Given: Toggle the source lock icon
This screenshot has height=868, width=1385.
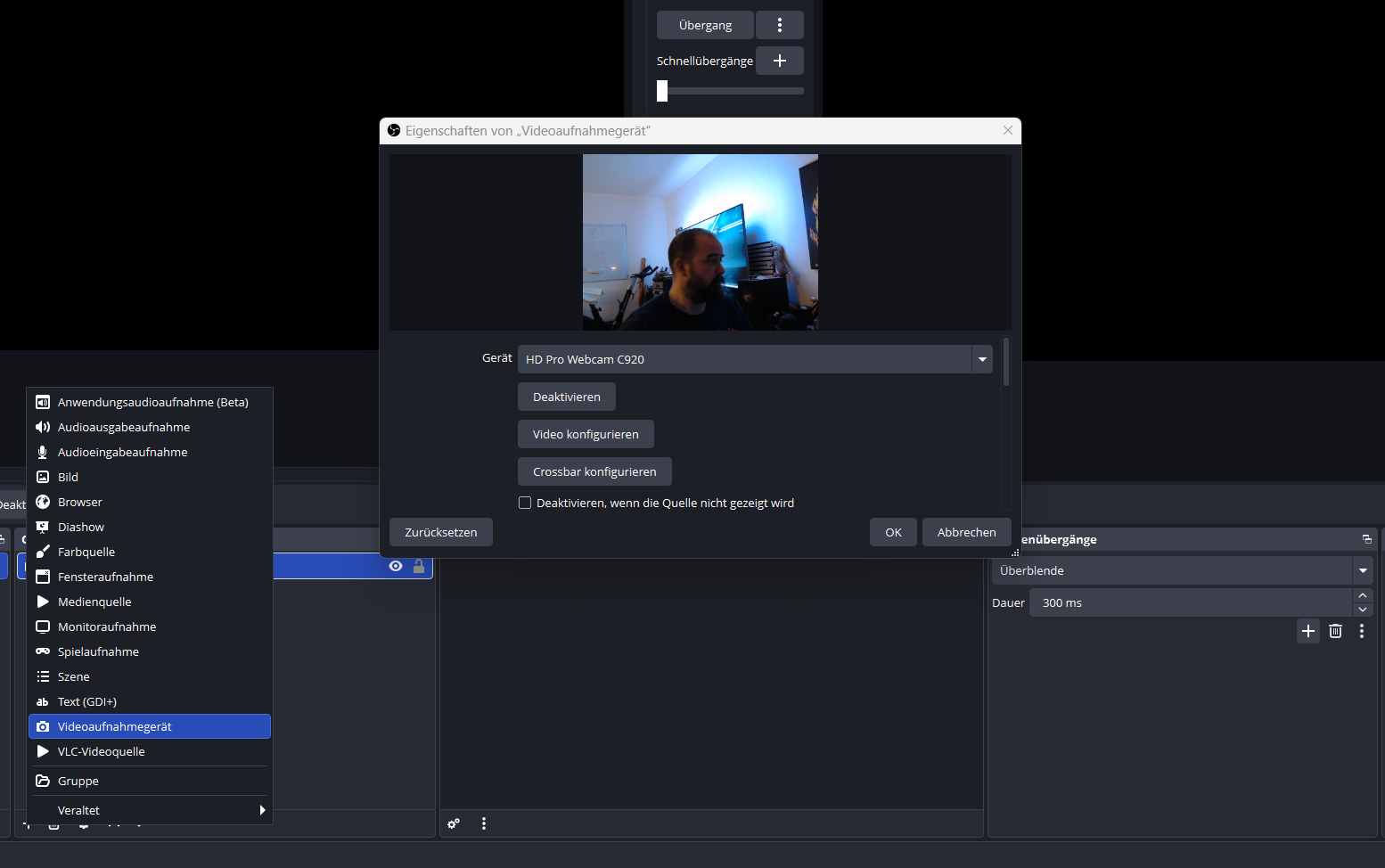Looking at the screenshot, I should click(419, 566).
